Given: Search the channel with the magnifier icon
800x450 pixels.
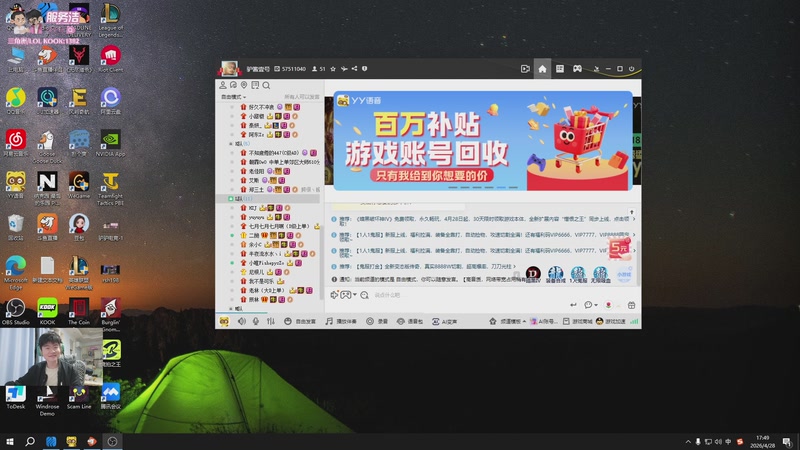Looking at the screenshot, I should (x=266, y=85).
